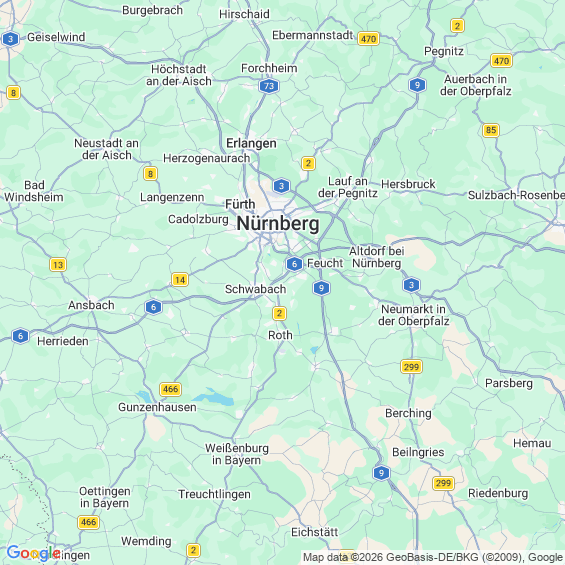Select the Weißenburg in Bayern label
Screen dimensions: 565x565
click(x=237, y=454)
